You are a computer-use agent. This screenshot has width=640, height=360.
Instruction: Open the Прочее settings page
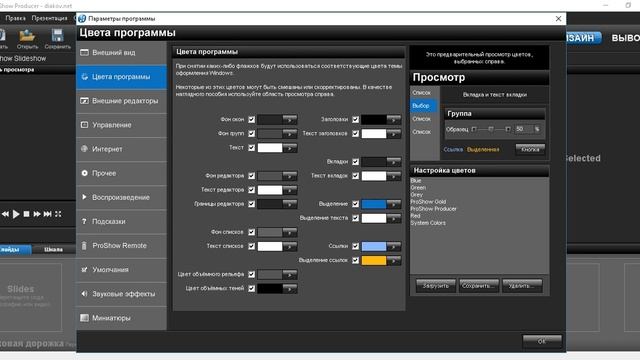coord(121,173)
